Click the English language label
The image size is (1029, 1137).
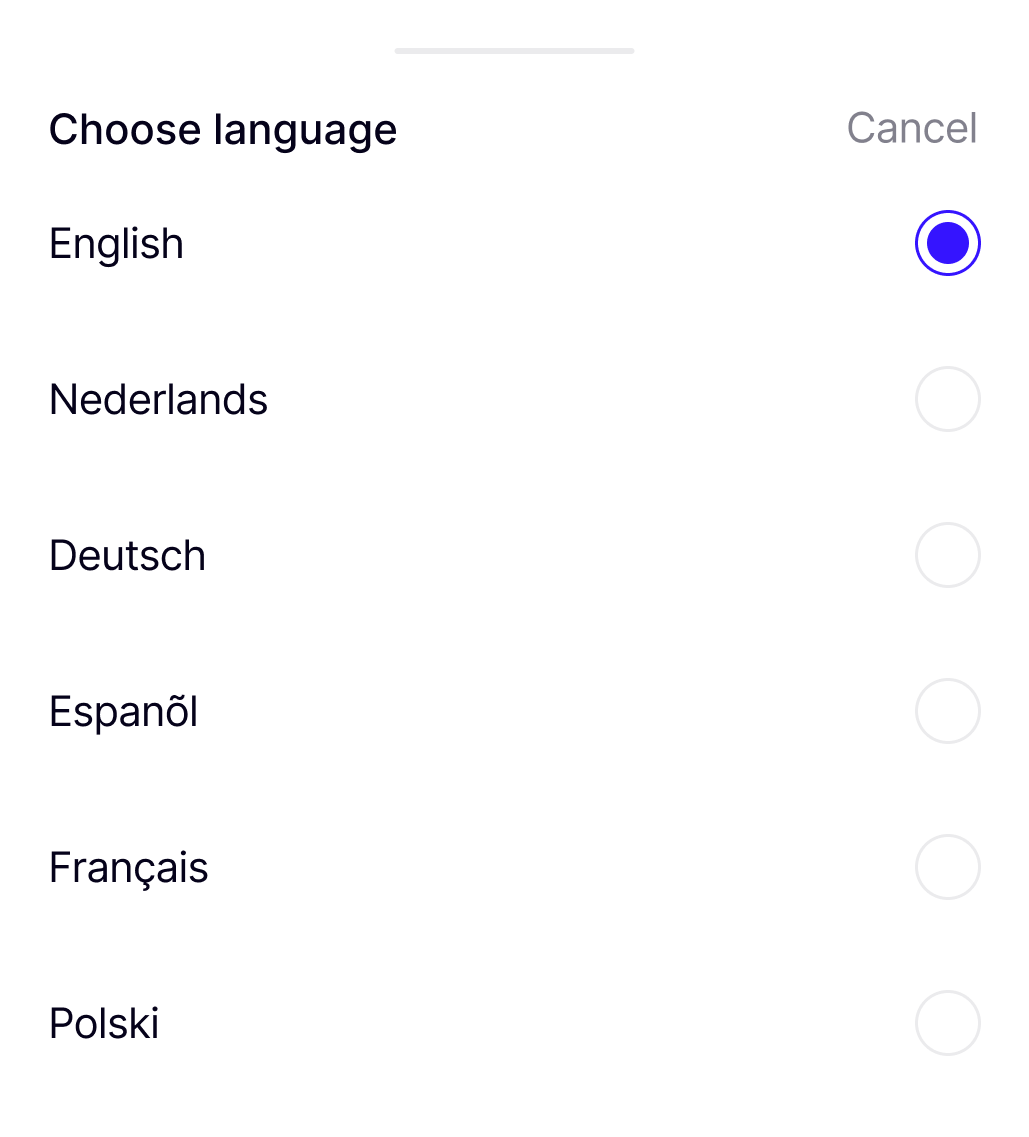click(x=116, y=244)
